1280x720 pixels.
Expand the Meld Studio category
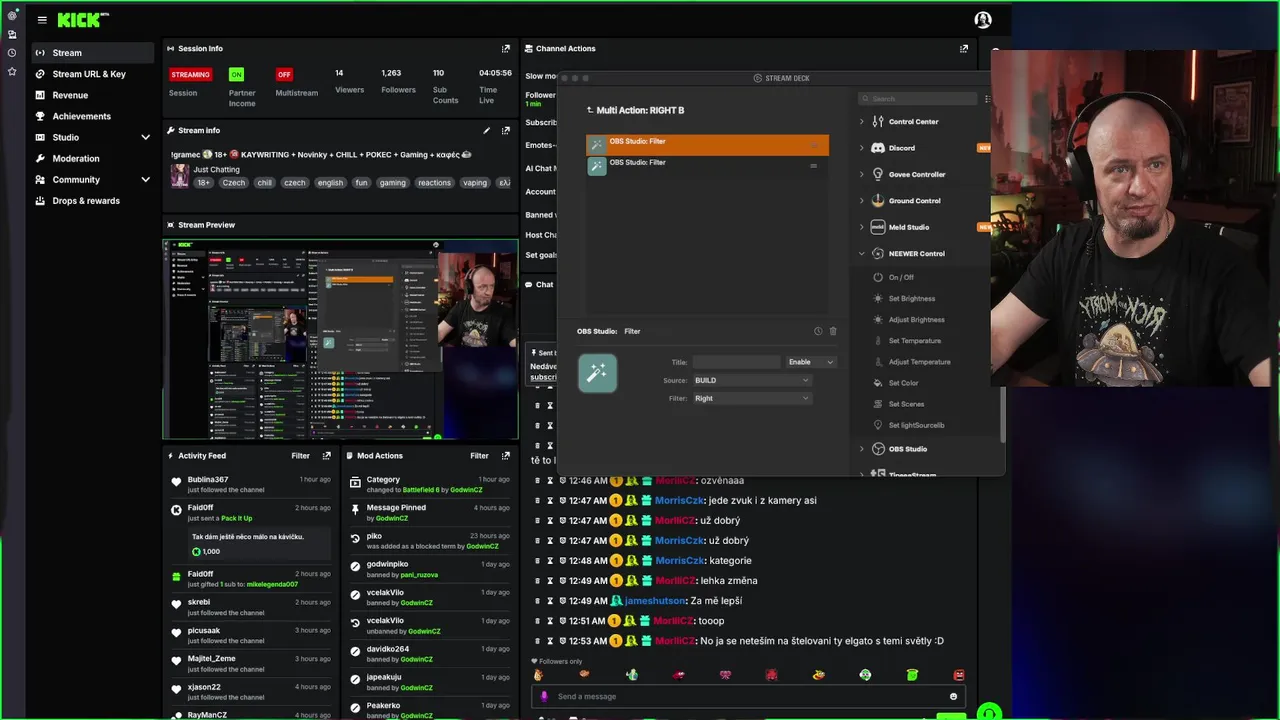[862, 227]
